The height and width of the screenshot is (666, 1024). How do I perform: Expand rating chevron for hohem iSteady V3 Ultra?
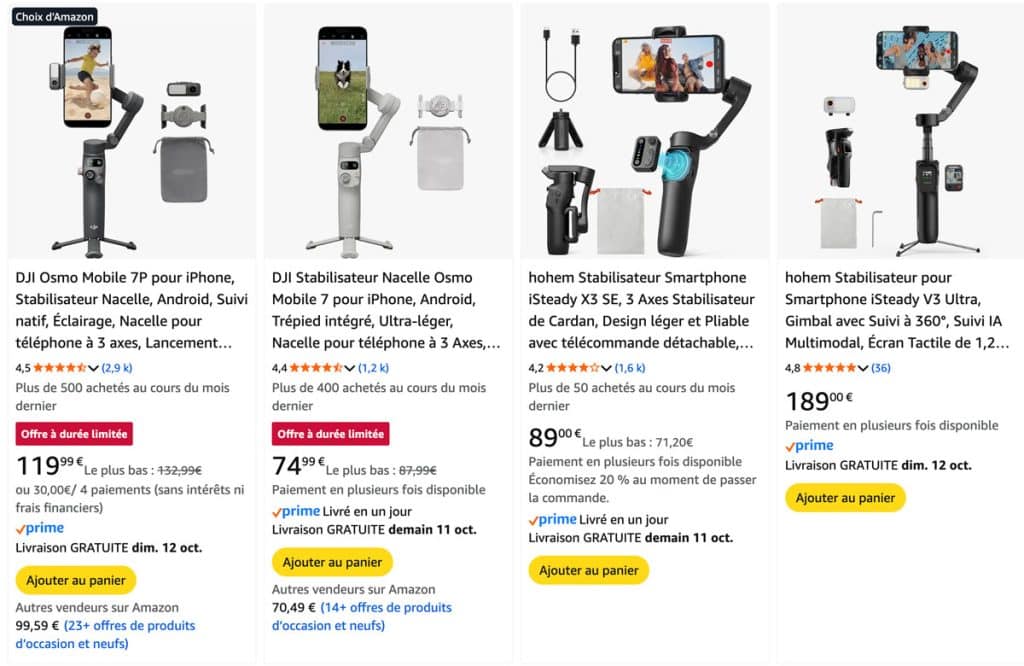(862, 368)
